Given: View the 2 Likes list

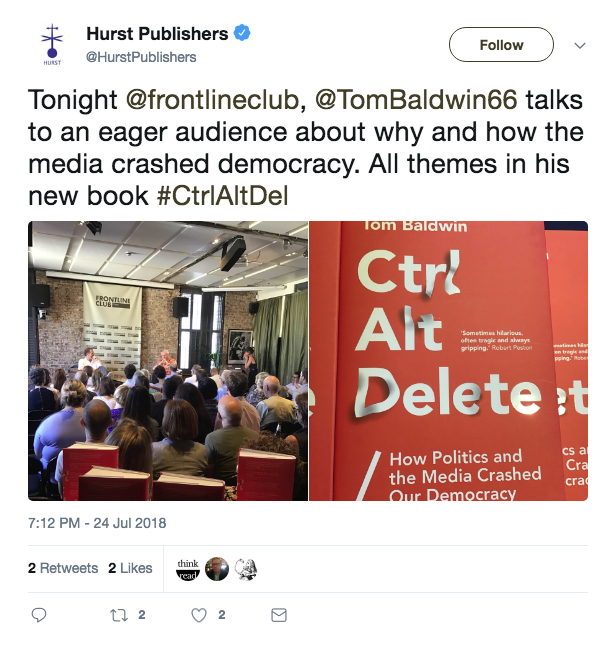Looking at the screenshot, I should click(130, 568).
